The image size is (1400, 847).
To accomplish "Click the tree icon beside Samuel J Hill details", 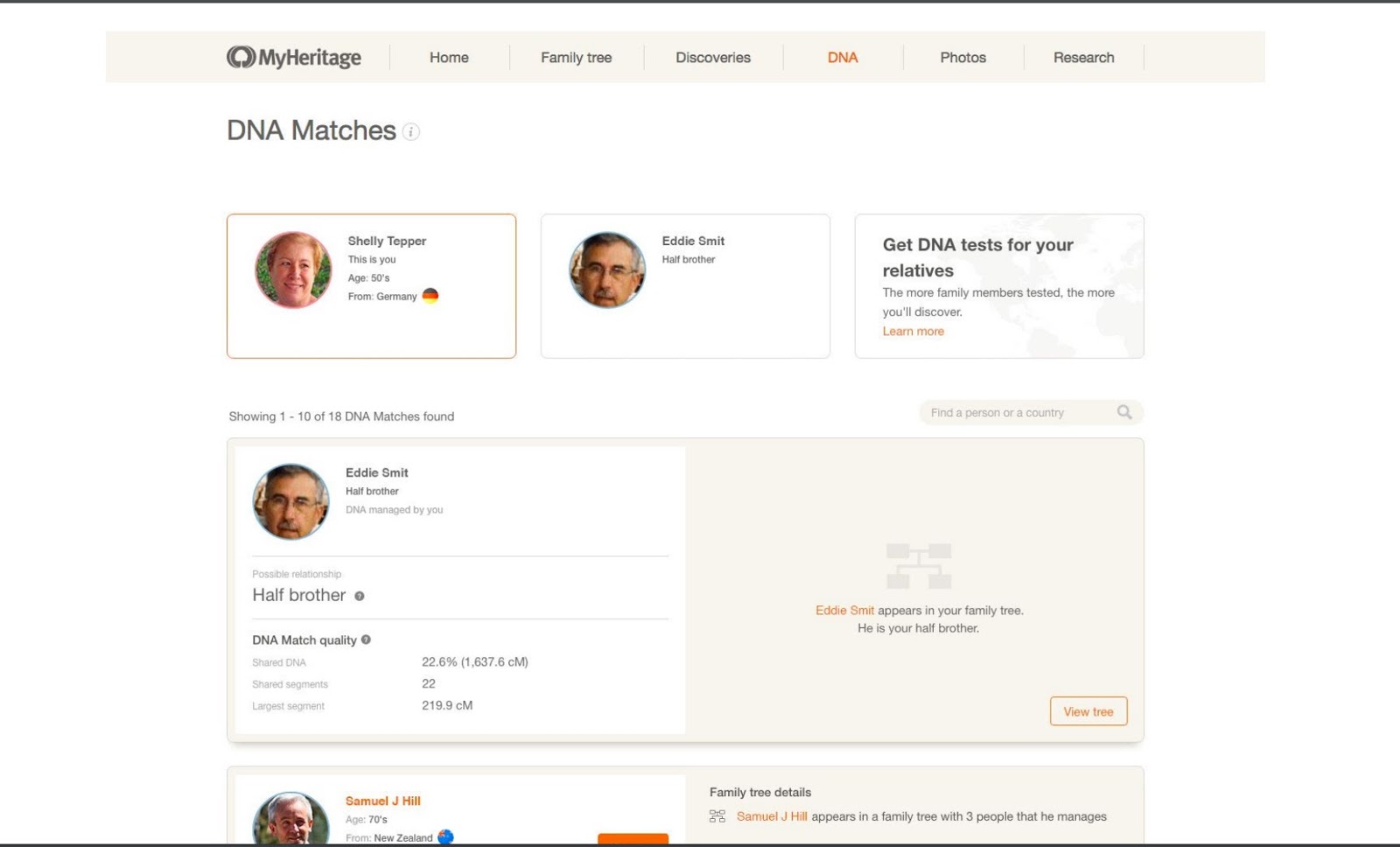I will (x=717, y=816).
